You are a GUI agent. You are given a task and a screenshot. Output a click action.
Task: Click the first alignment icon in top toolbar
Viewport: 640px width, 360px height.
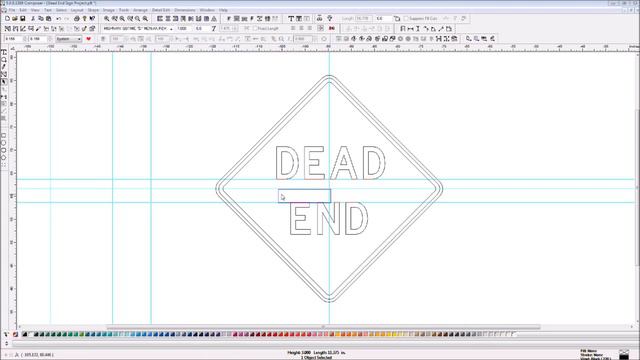click(x=160, y=18)
